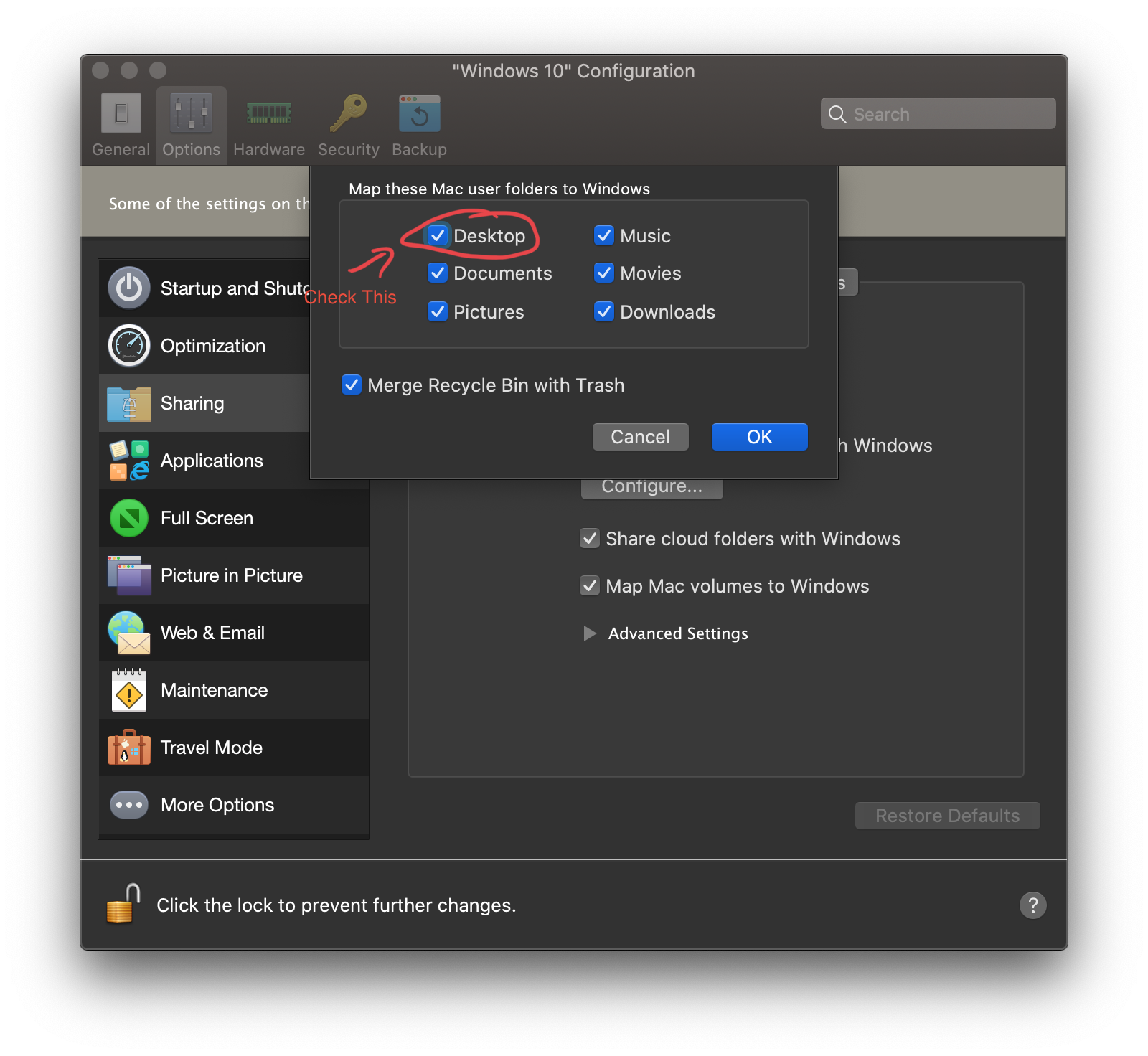
Task: Click "Click the lock to prevent further changes" text
Action: tap(337, 905)
